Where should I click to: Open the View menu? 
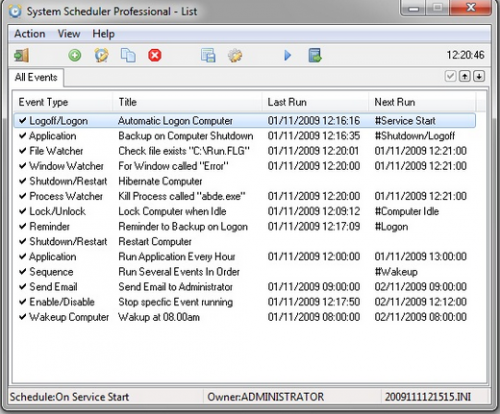(x=69, y=34)
